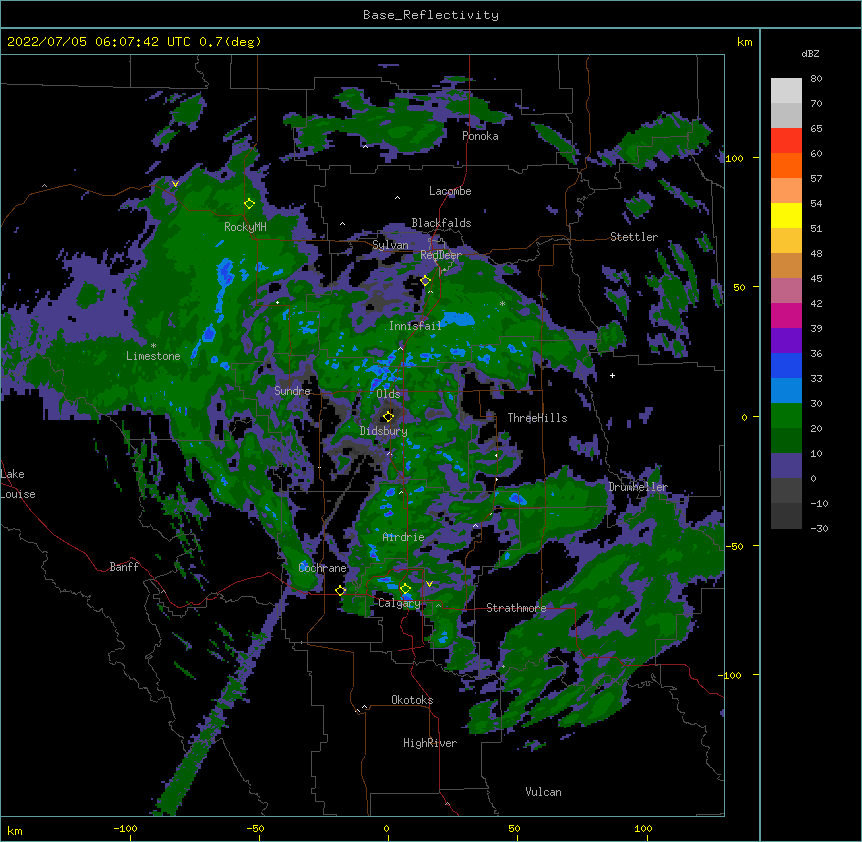
Task: Select the yellow diamond marker between Olds and Didsbury
Action: 388,416
